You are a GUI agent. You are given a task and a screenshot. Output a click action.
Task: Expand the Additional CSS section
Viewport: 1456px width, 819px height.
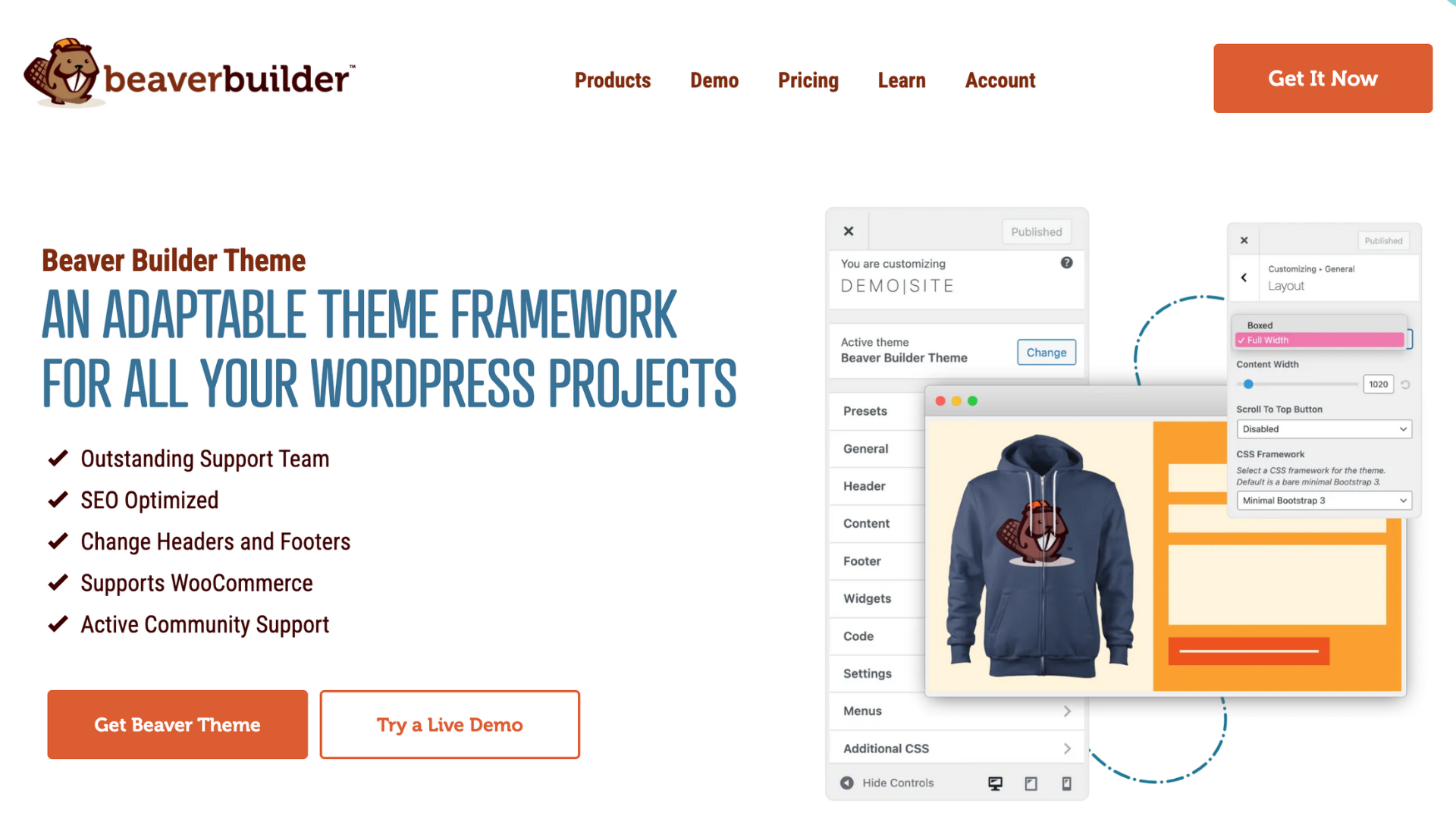955,748
